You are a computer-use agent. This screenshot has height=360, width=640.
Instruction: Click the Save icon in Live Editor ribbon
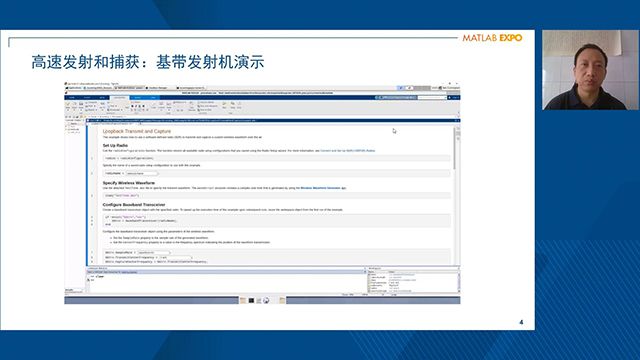click(81, 104)
